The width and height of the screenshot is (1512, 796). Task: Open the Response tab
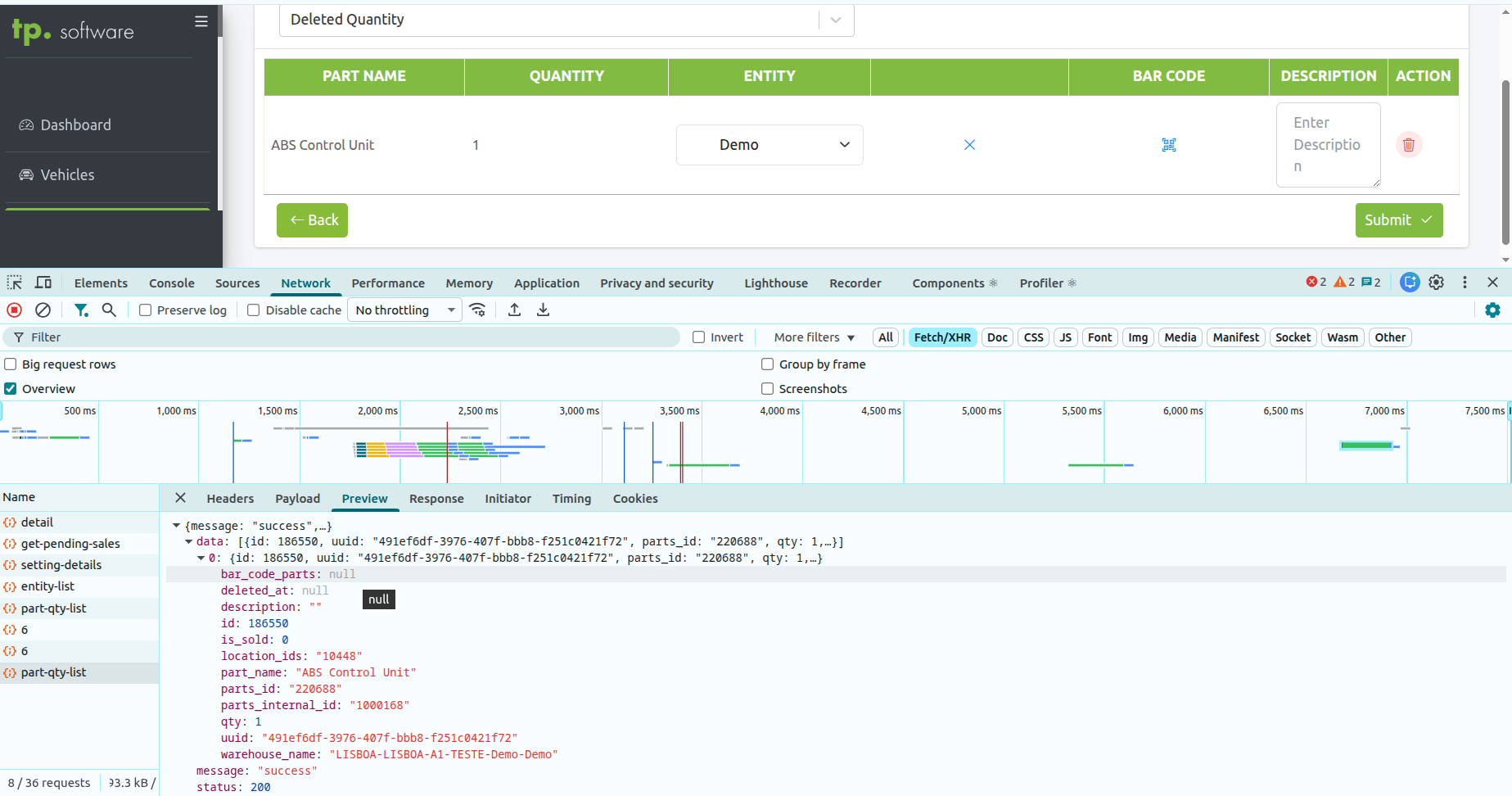click(x=436, y=499)
